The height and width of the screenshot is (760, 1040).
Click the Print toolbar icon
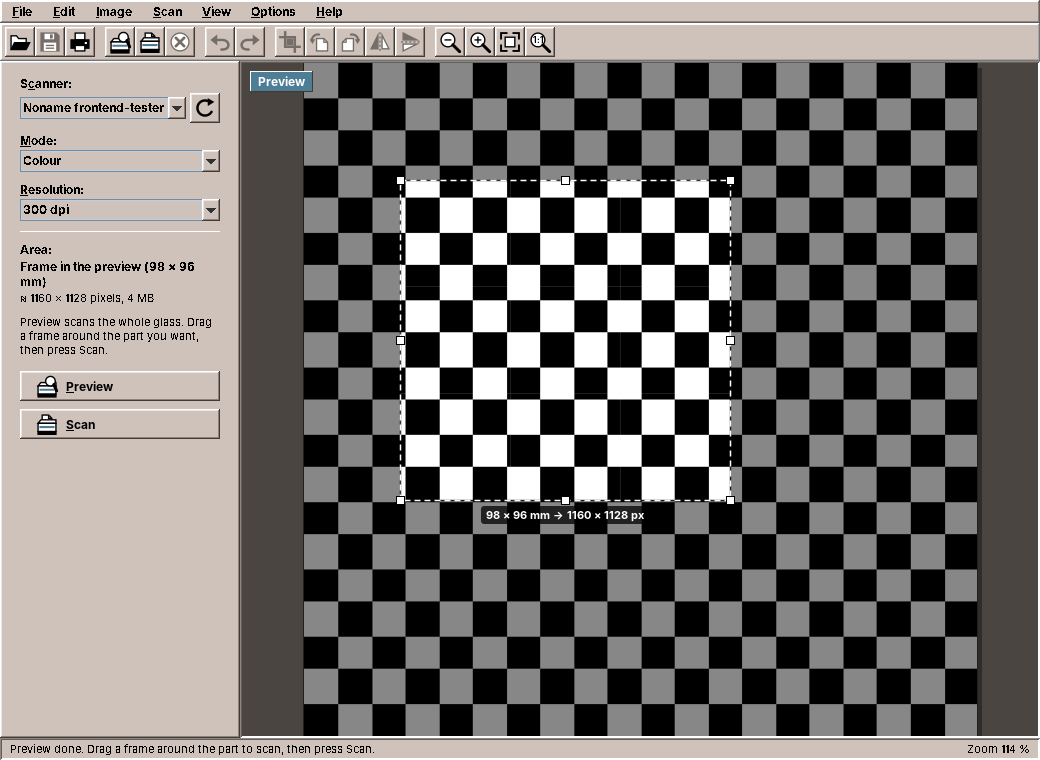[x=80, y=42]
